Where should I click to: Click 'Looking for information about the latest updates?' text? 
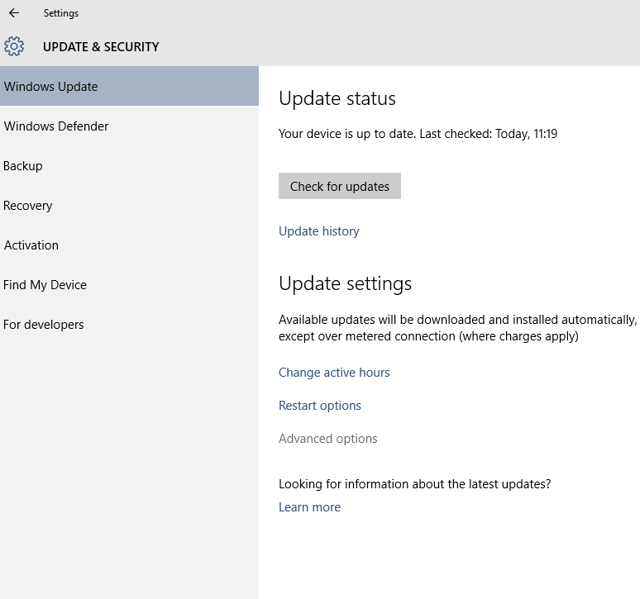point(415,484)
